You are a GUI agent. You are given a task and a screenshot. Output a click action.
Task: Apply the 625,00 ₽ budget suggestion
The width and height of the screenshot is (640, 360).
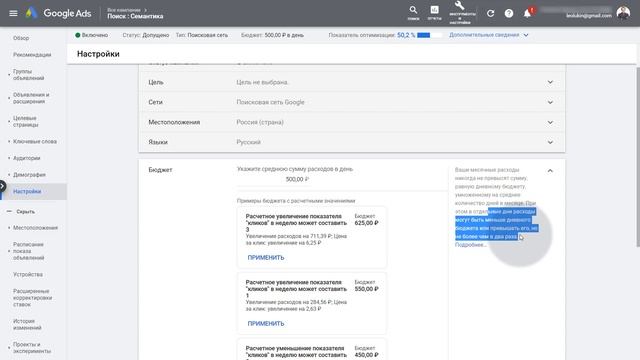tap(266, 258)
